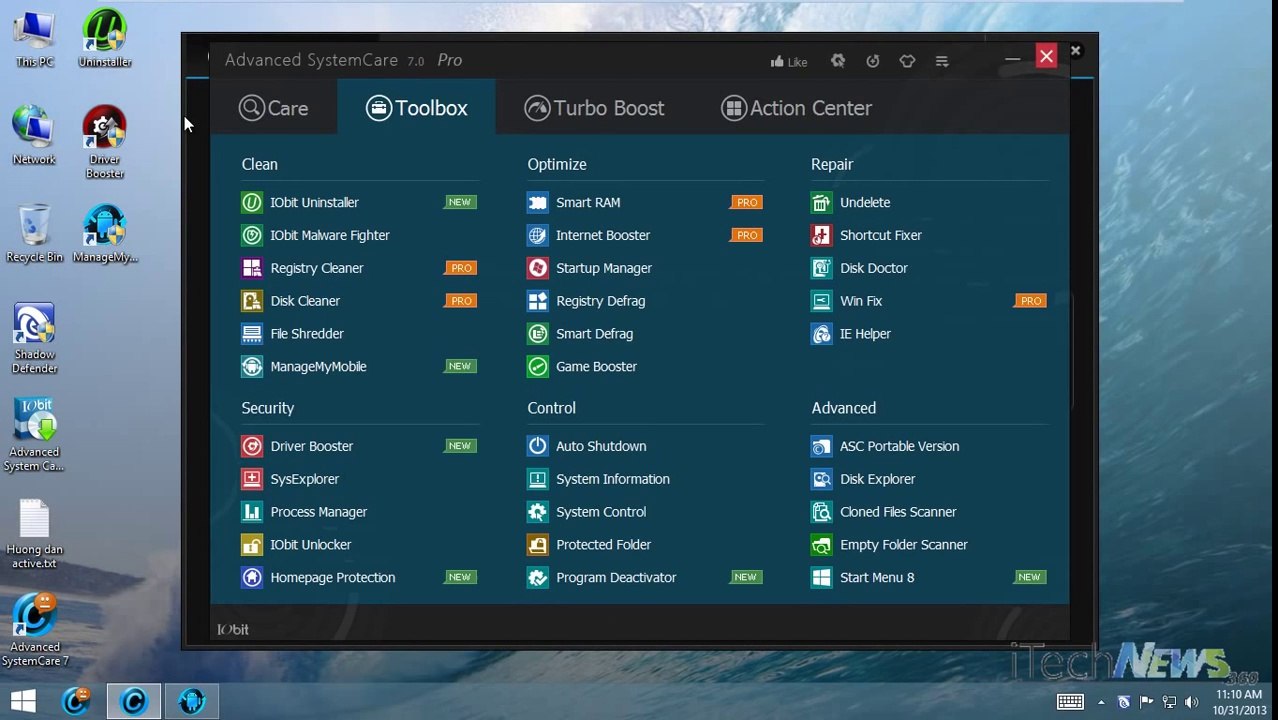Click the Like thumbs-up button
1278x720 pixels.
click(x=789, y=62)
